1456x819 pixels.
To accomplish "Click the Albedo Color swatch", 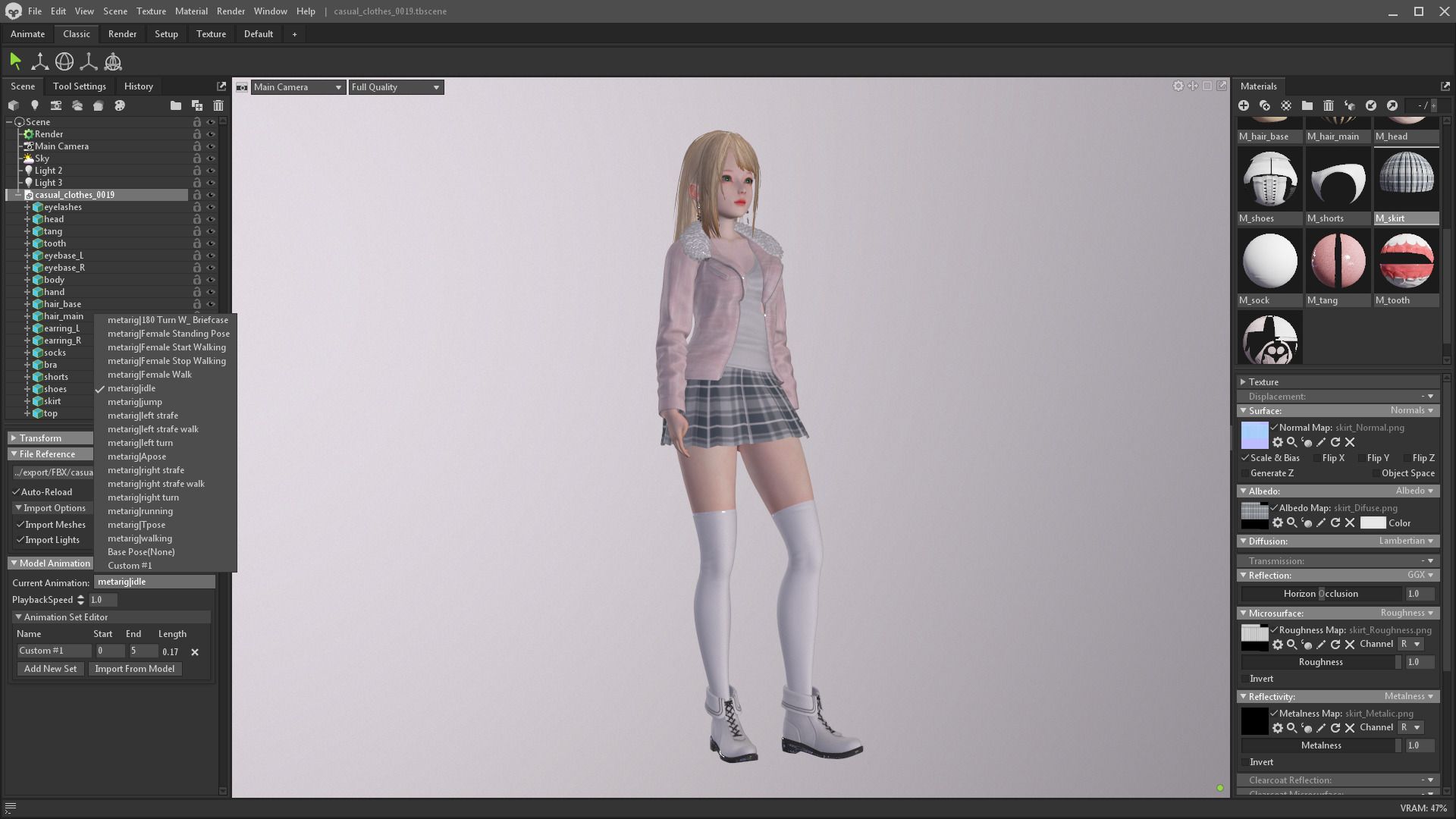I will 1372,523.
